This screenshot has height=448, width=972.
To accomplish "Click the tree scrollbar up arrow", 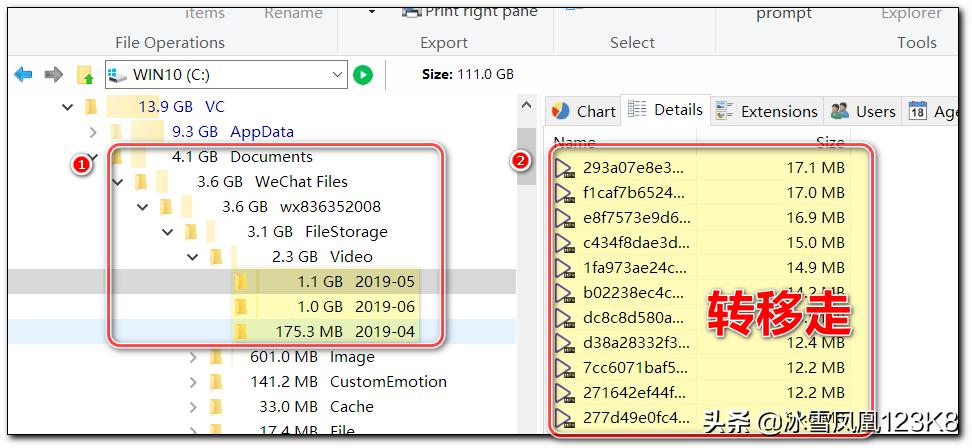I will [x=526, y=105].
